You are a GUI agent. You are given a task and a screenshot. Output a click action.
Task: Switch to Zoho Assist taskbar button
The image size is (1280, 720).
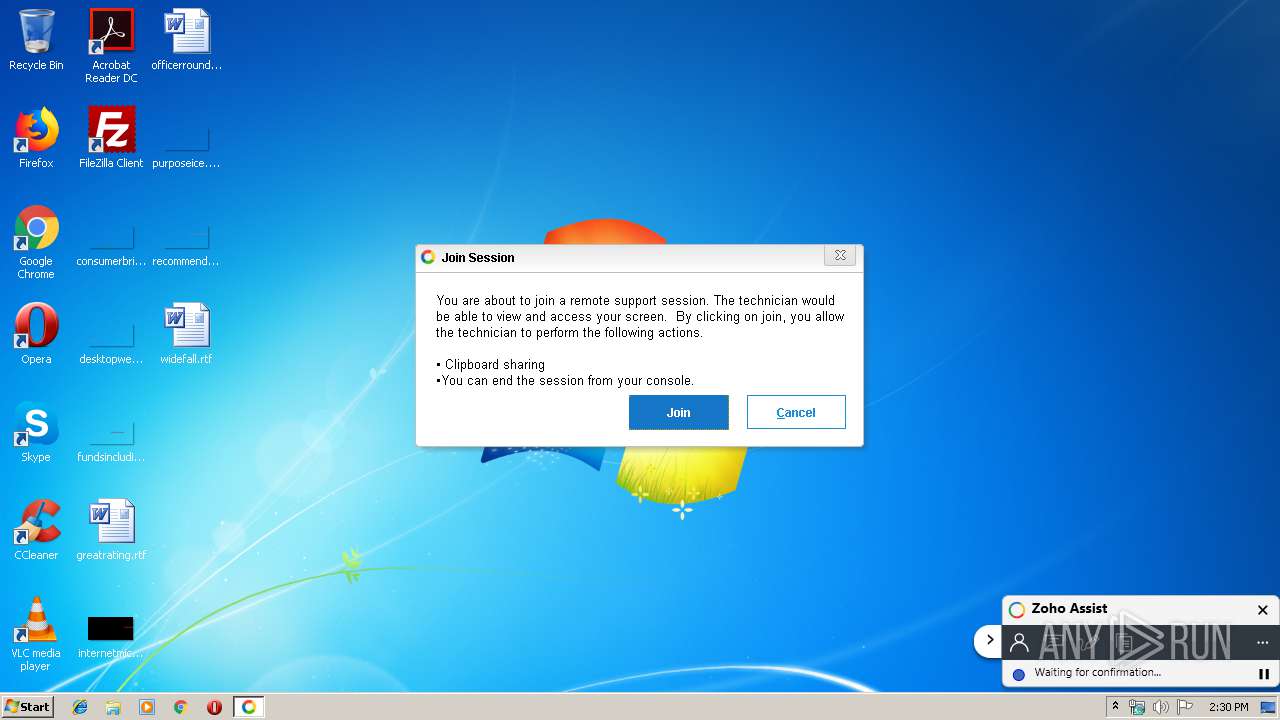point(248,707)
